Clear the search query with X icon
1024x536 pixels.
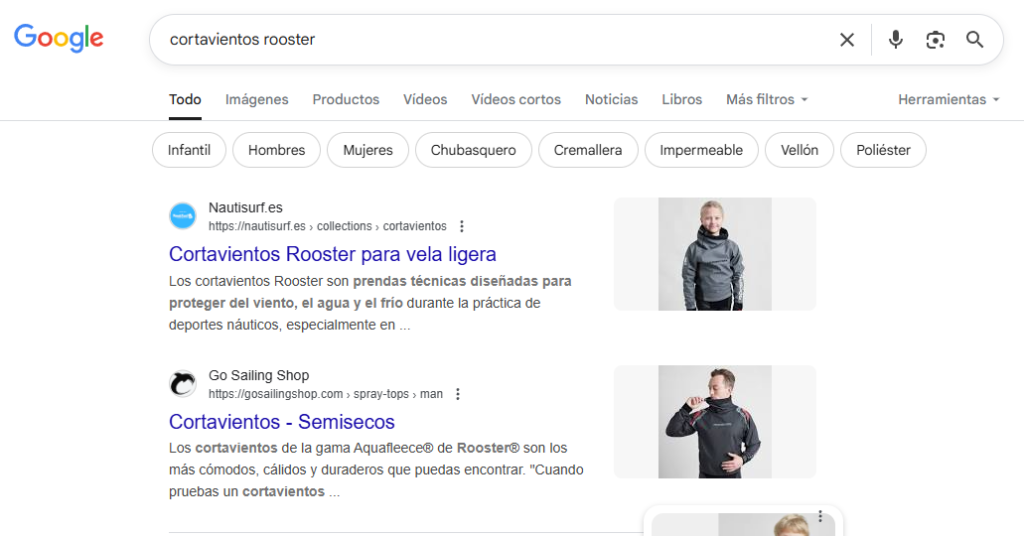pyautogui.click(x=847, y=40)
